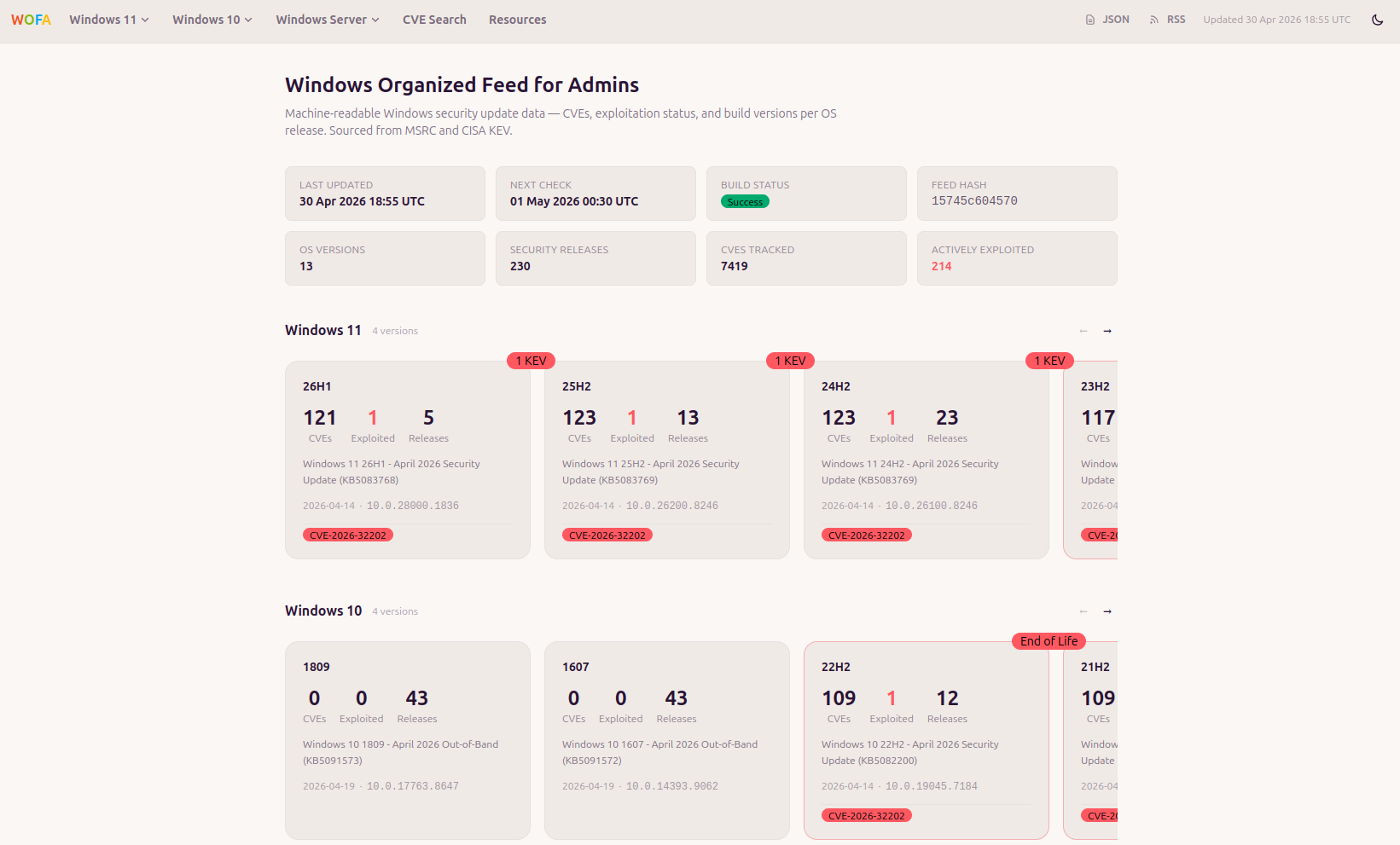Click build 10.0.17763.8647 in 1809 card
The width and height of the screenshot is (1400, 845).
(413, 786)
